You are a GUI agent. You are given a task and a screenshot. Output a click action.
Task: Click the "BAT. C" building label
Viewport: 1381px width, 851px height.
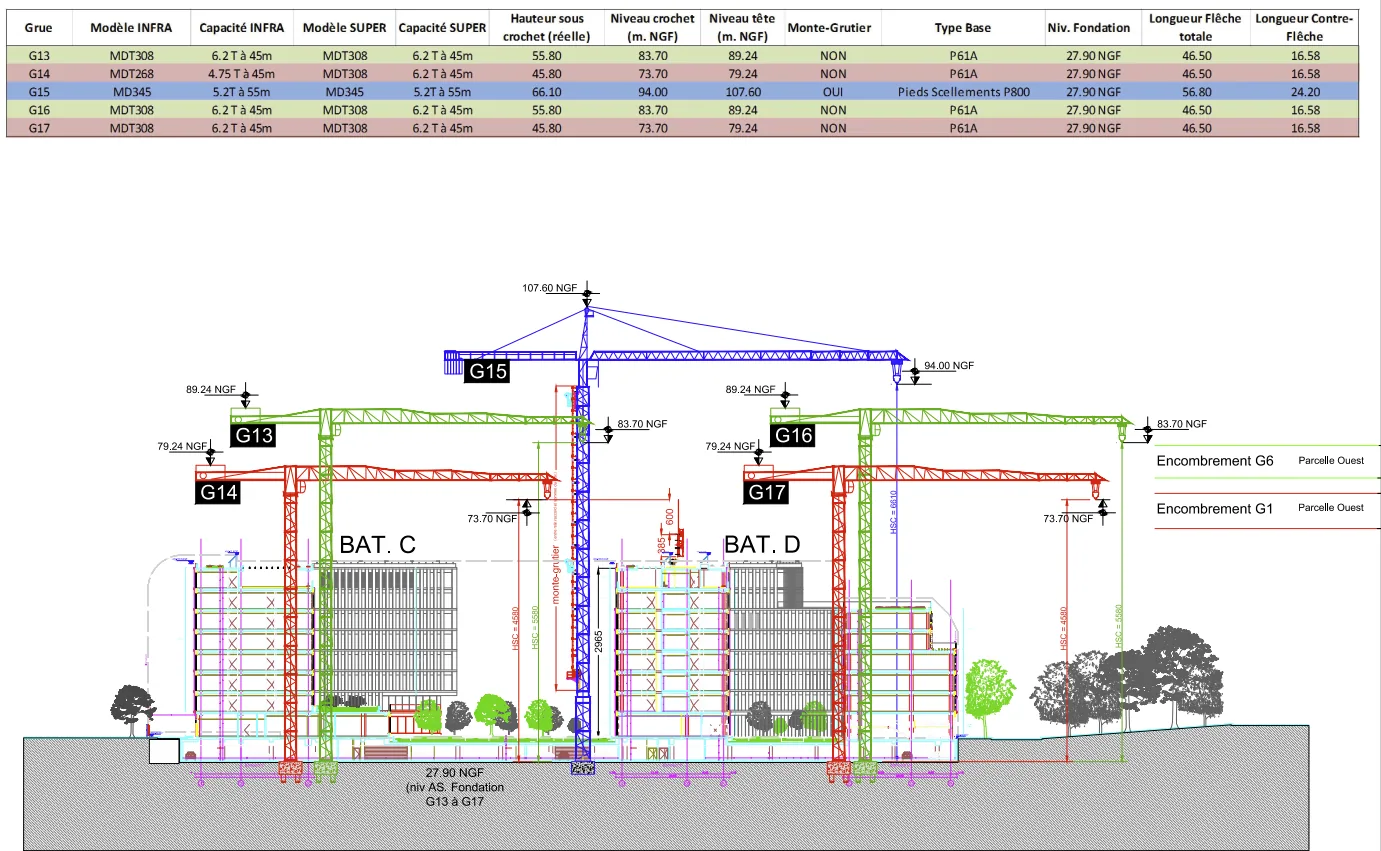pos(377,545)
